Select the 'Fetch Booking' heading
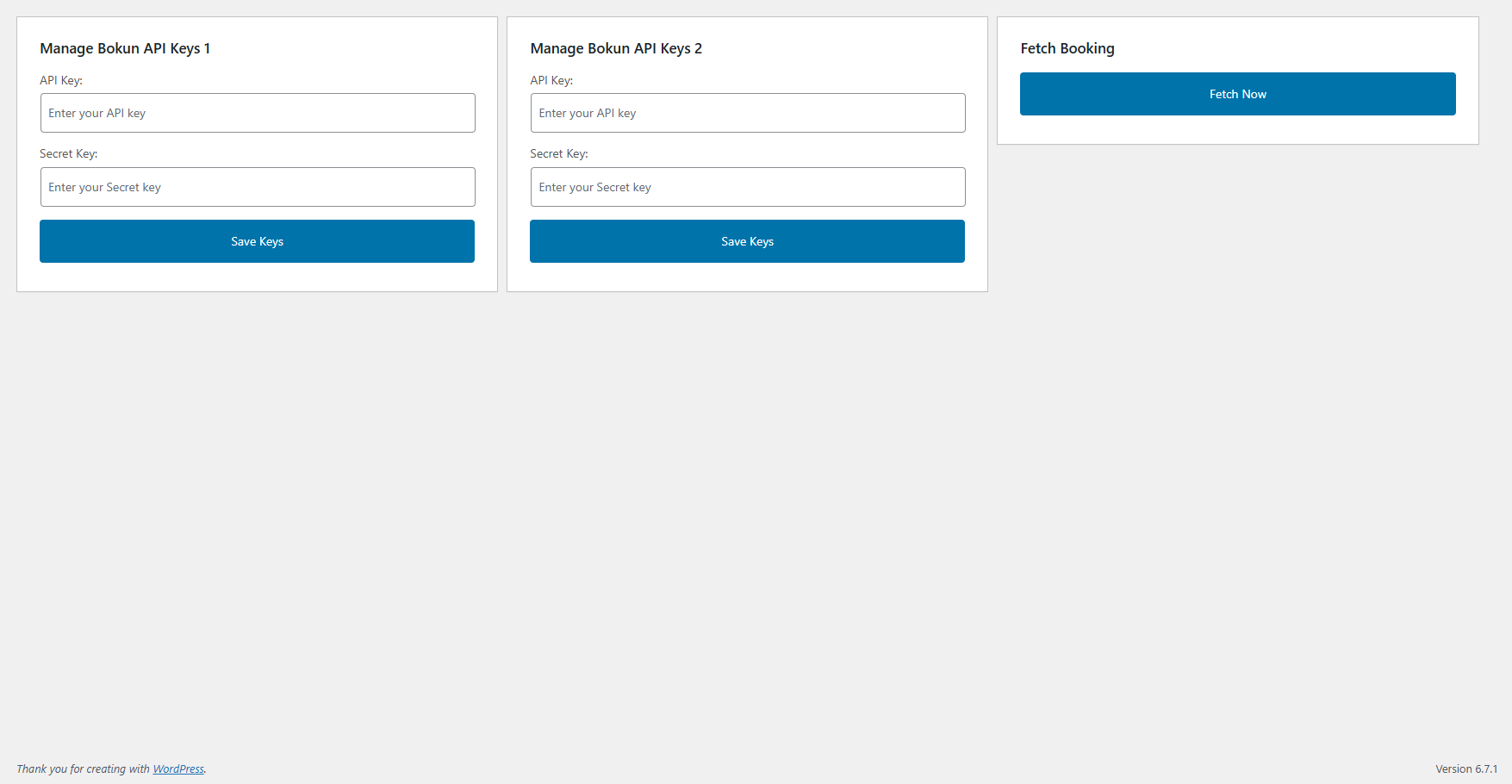The width and height of the screenshot is (1512, 784). click(x=1067, y=48)
